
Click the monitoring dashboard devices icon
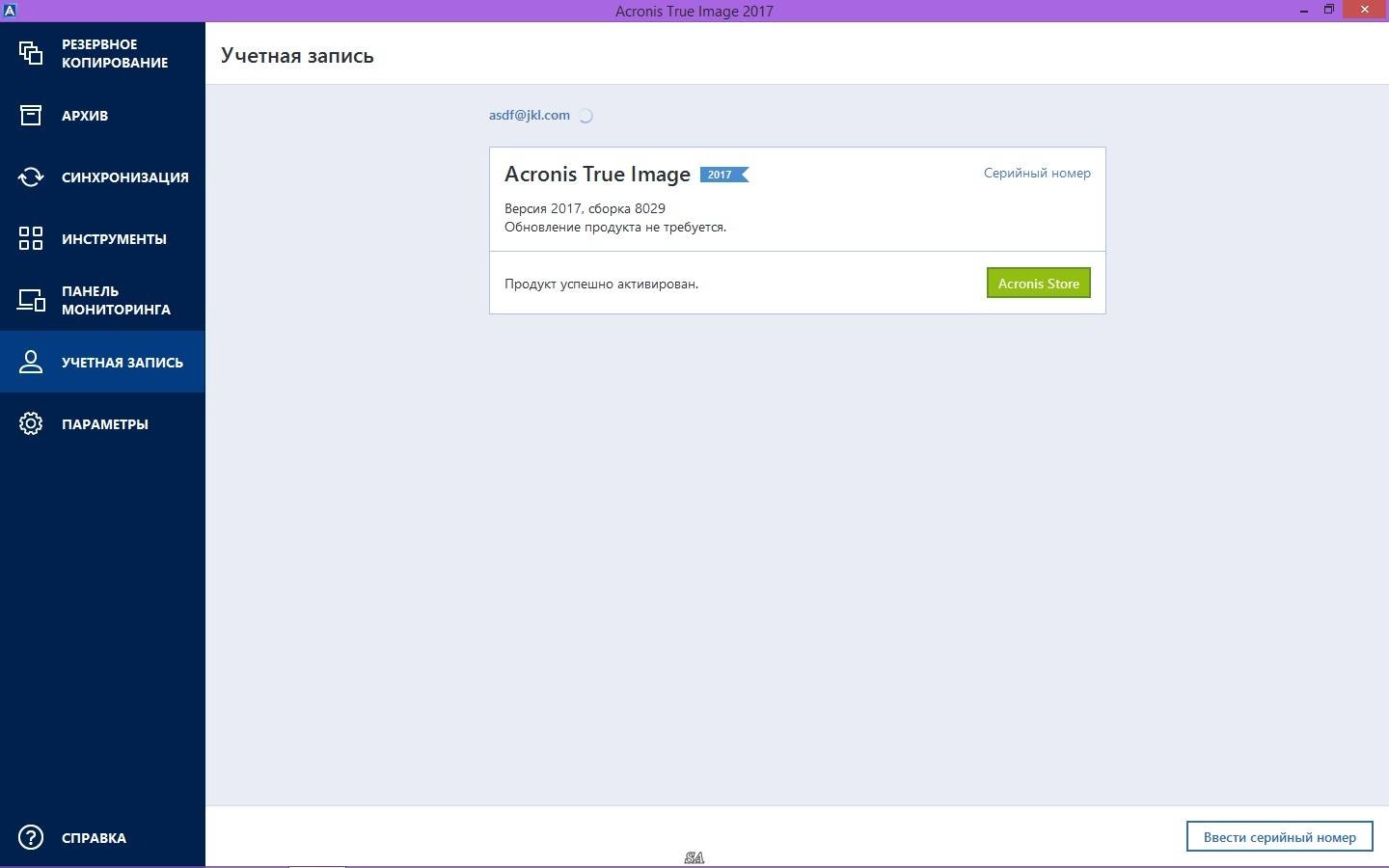31,300
